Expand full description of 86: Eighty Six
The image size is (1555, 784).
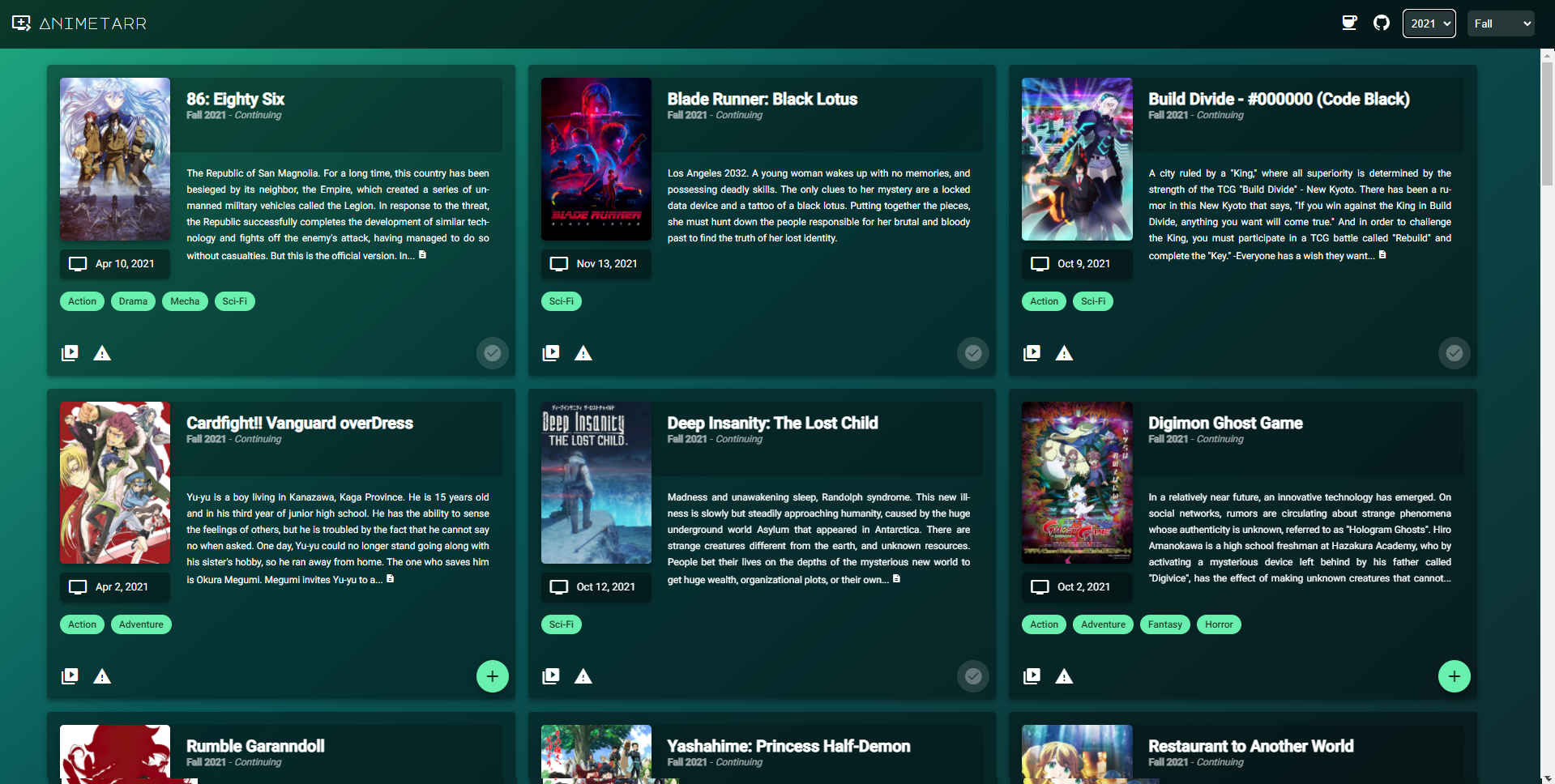[x=422, y=255]
